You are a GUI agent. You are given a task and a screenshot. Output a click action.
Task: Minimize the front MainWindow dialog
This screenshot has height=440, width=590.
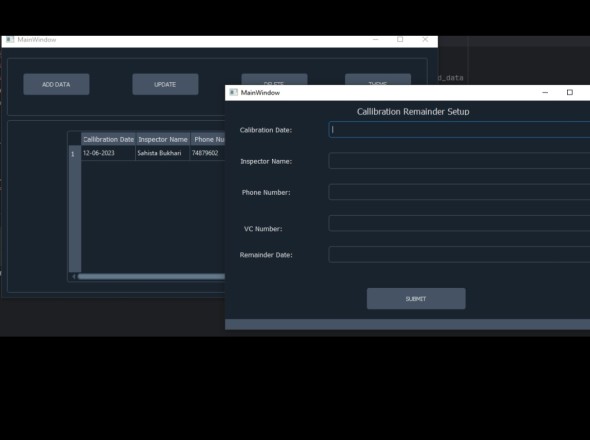(545, 93)
